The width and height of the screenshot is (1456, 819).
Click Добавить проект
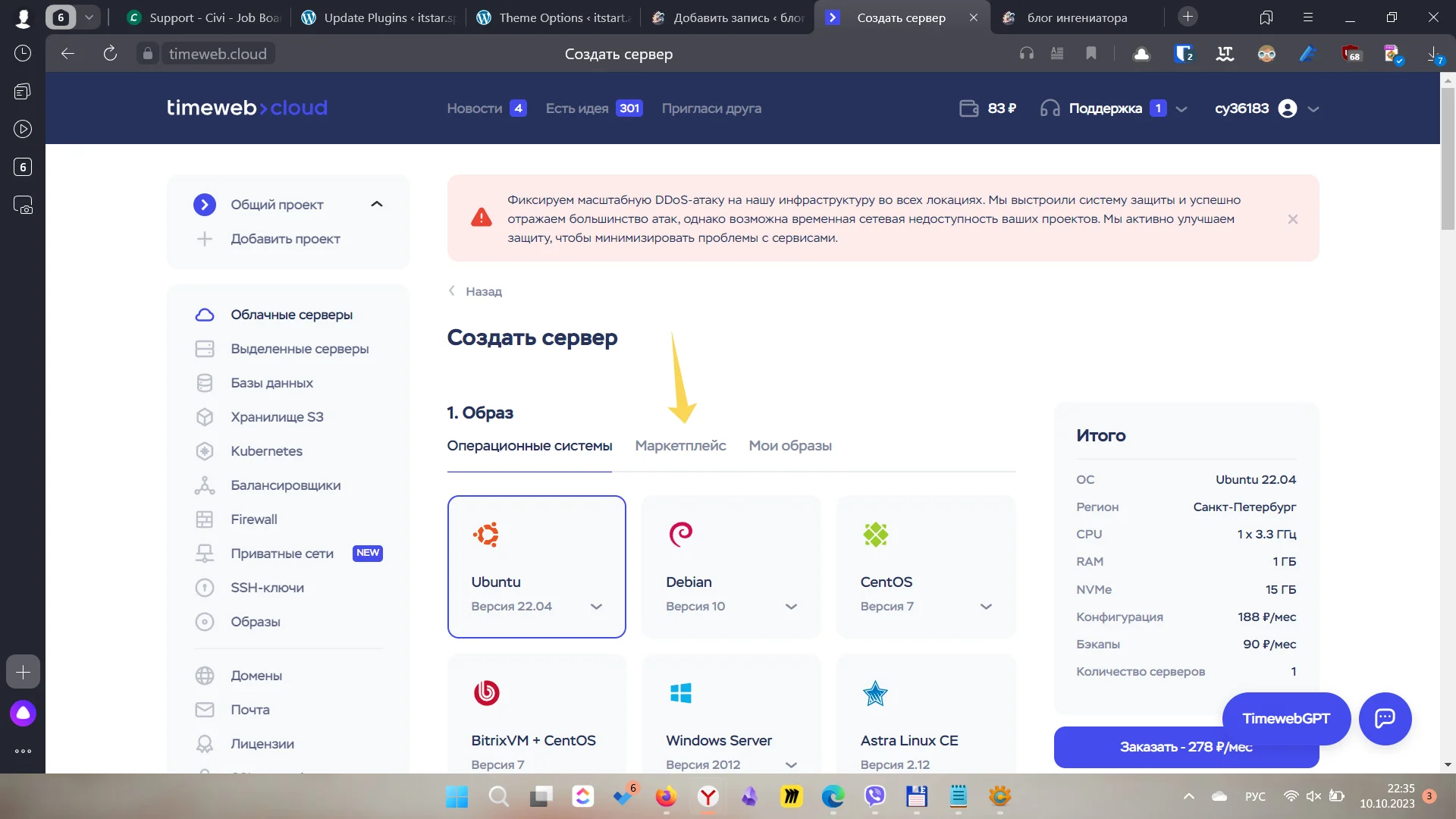[268, 239]
